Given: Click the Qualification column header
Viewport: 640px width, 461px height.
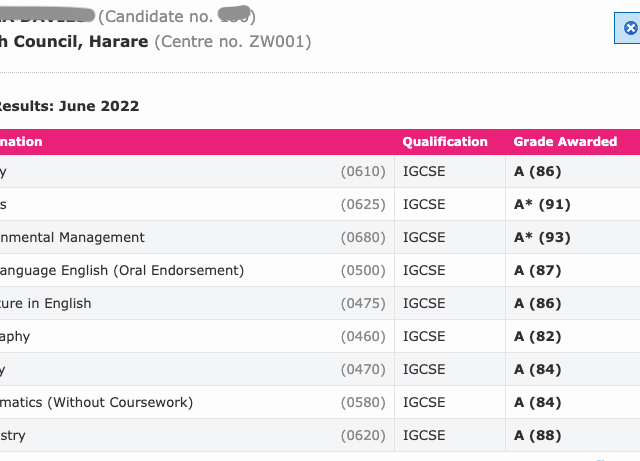Looking at the screenshot, I should [x=445, y=142].
